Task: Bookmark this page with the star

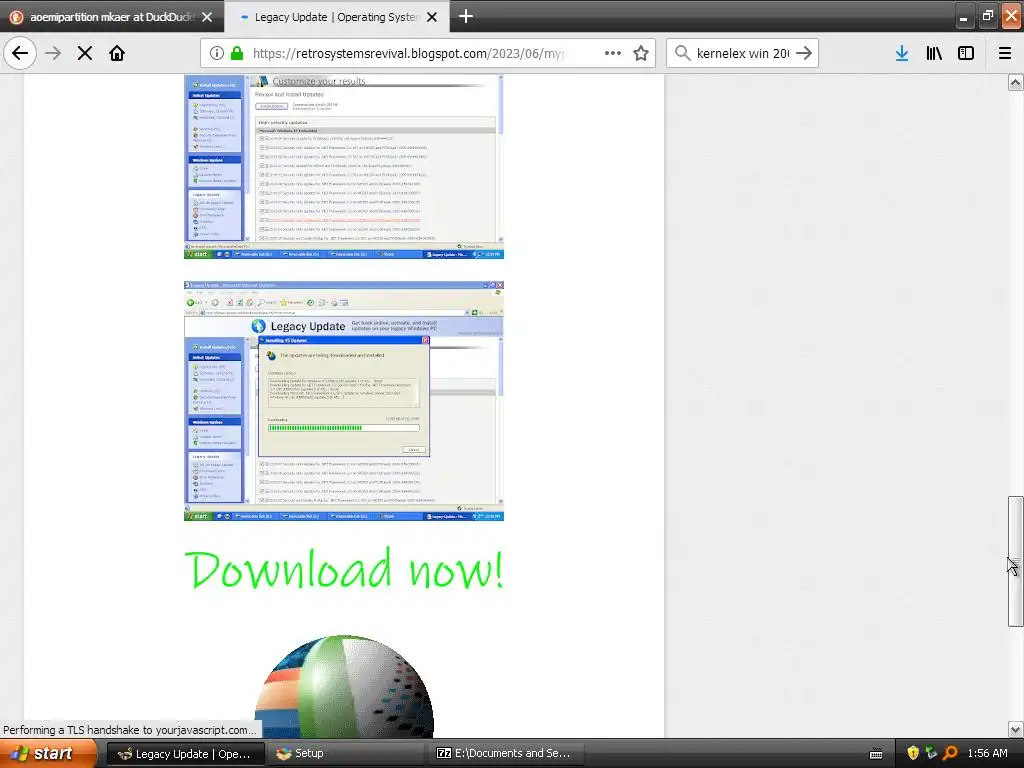Action: (641, 54)
